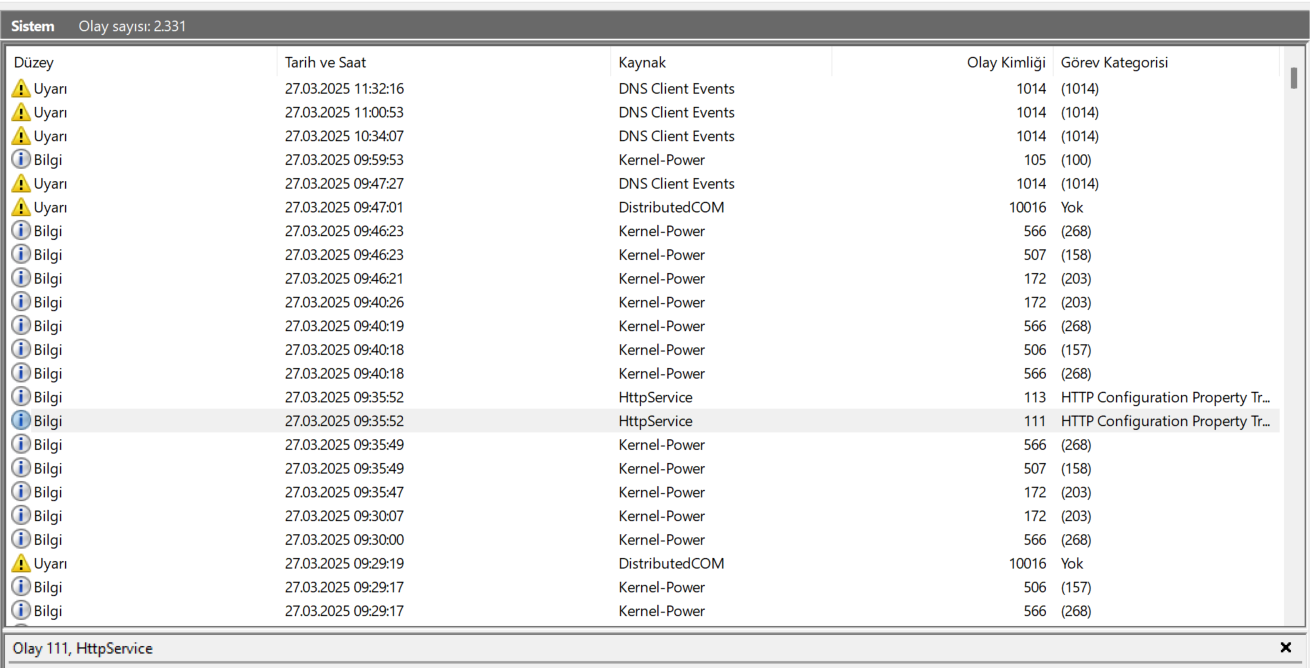Click the info icon of the 09:30:00 event
1310x668 pixels.
(x=21, y=540)
